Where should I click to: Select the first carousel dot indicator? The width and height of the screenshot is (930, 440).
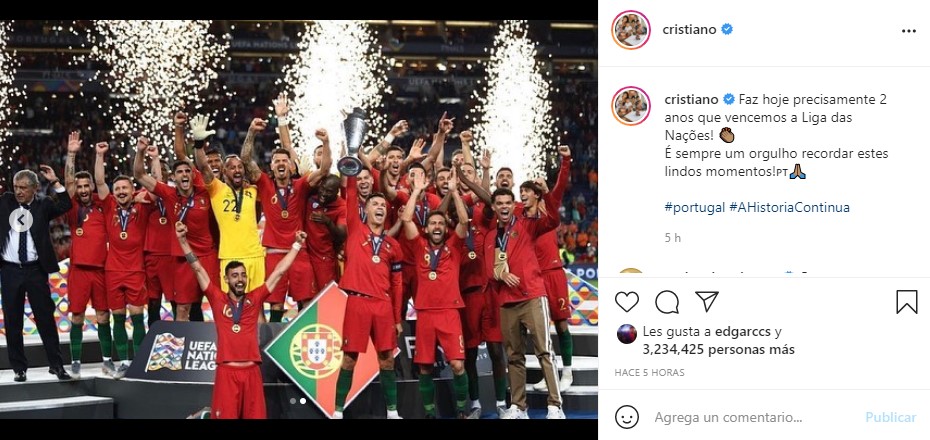pyautogui.click(x=292, y=401)
